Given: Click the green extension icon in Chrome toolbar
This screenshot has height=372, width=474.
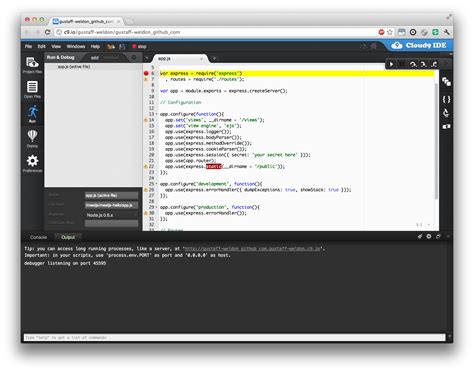Looking at the screenshot, I should click(435, 32).
